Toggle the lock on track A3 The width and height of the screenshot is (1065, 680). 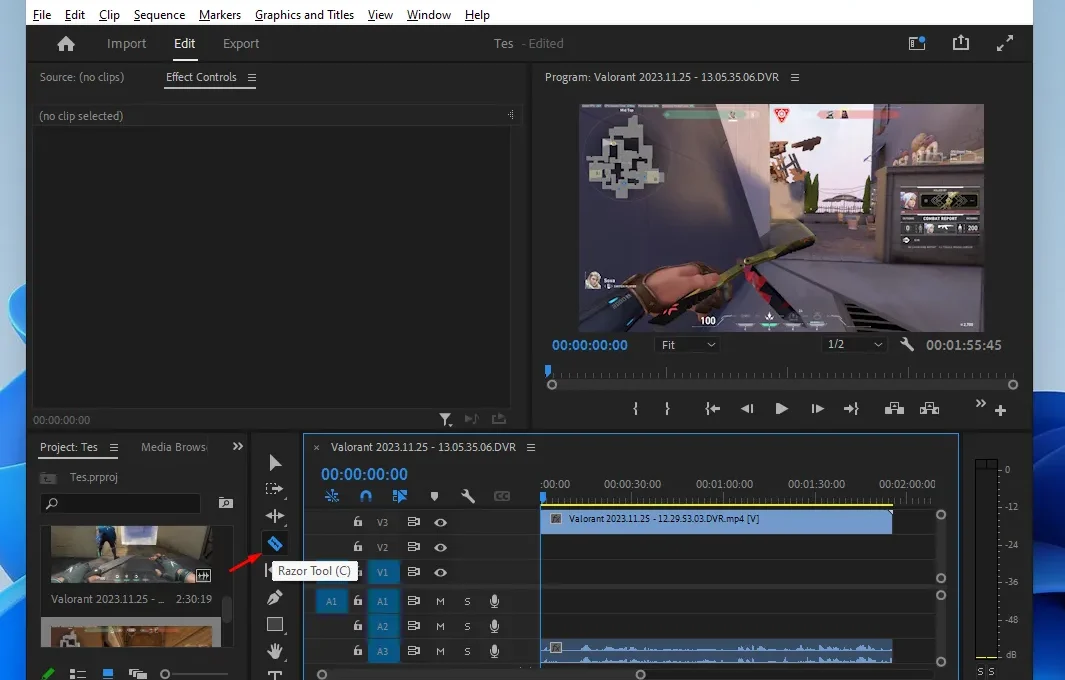pyautogui.click(x=358, y=651)
